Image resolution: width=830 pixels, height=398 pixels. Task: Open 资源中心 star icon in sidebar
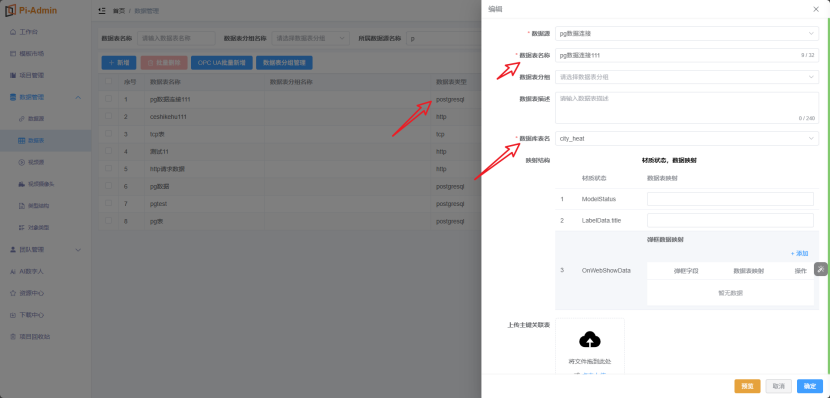(13, 293)
